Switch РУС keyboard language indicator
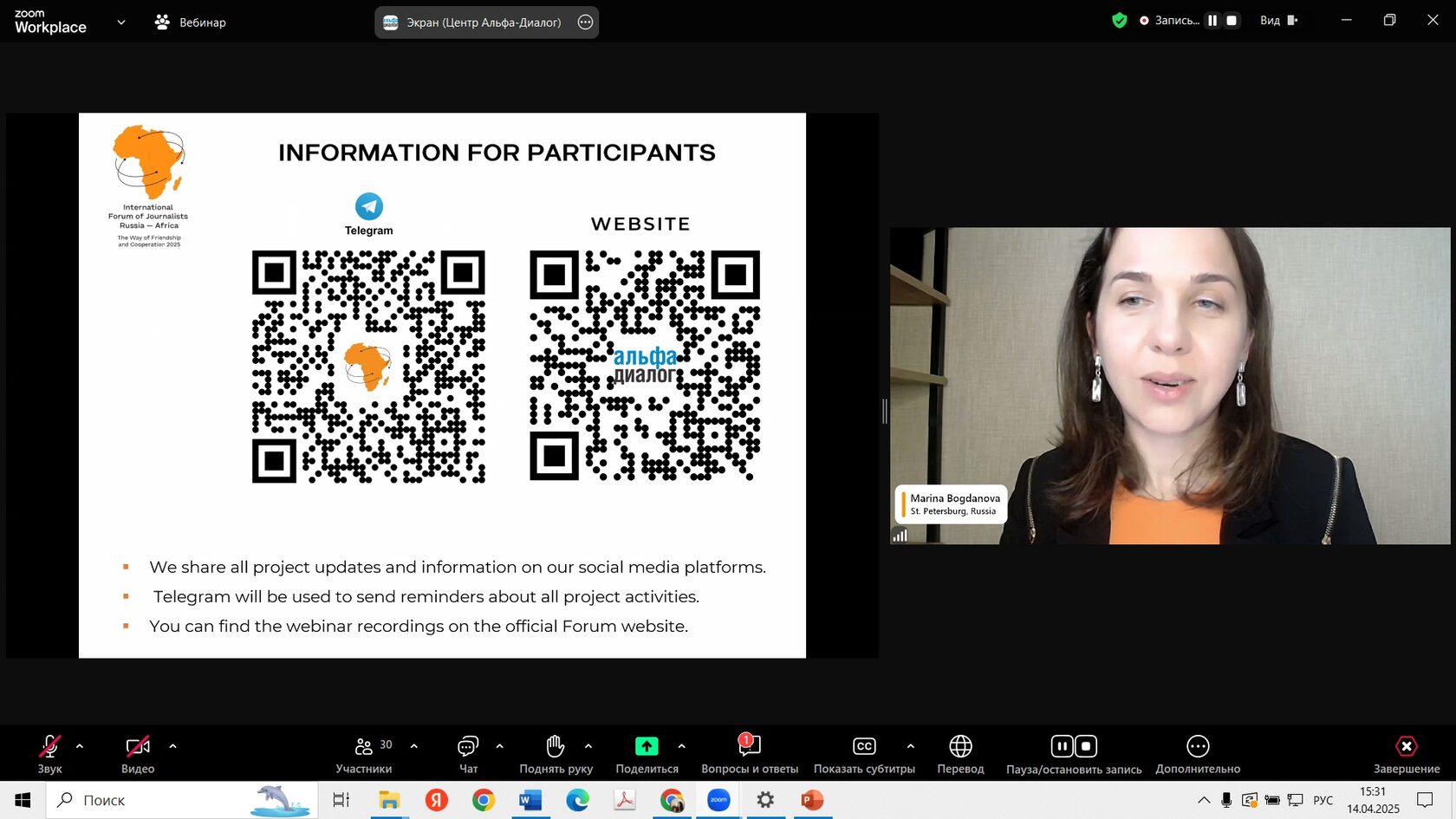 1323,800
